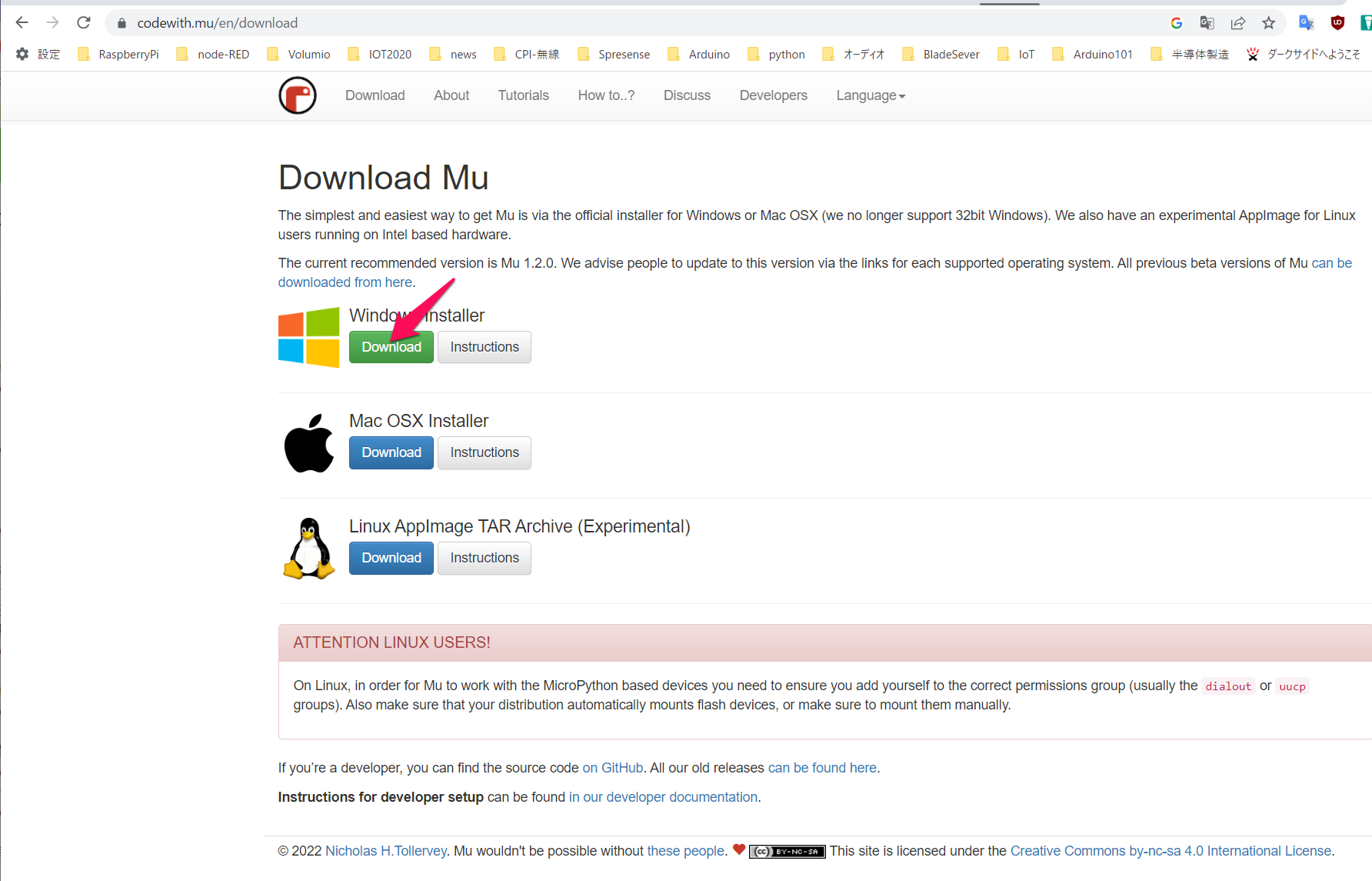Click the green Windows Installer Download button
This screenshot has width=1372, height=881.
coord(391,347)
